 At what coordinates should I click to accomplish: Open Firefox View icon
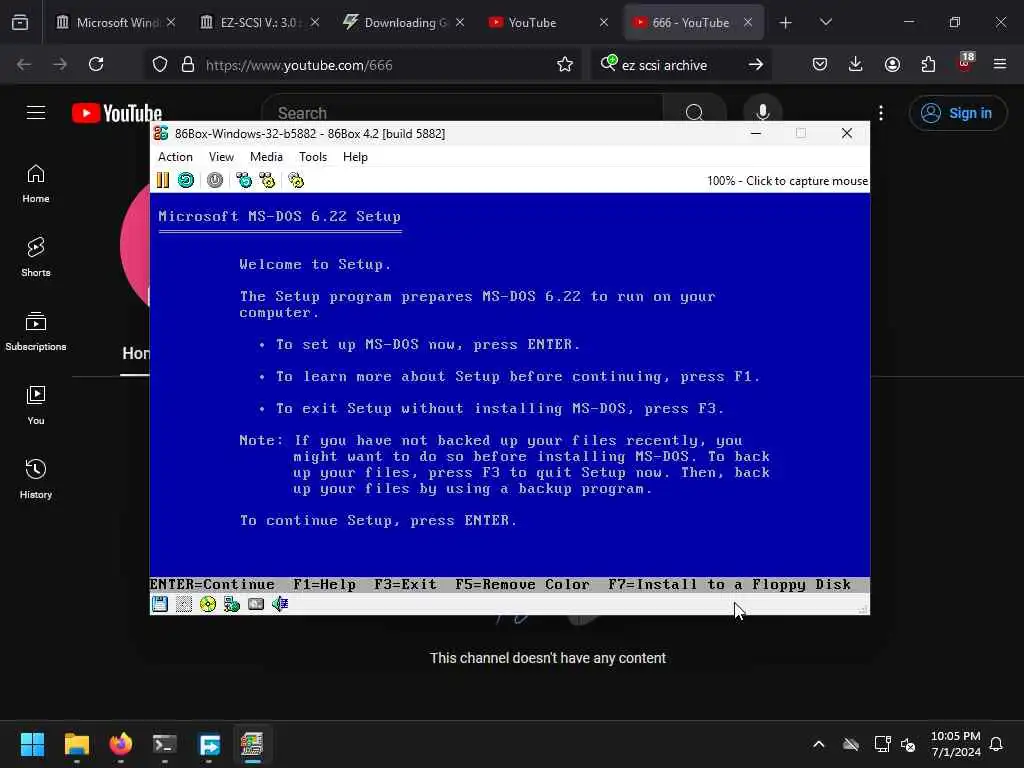[20, 22]
